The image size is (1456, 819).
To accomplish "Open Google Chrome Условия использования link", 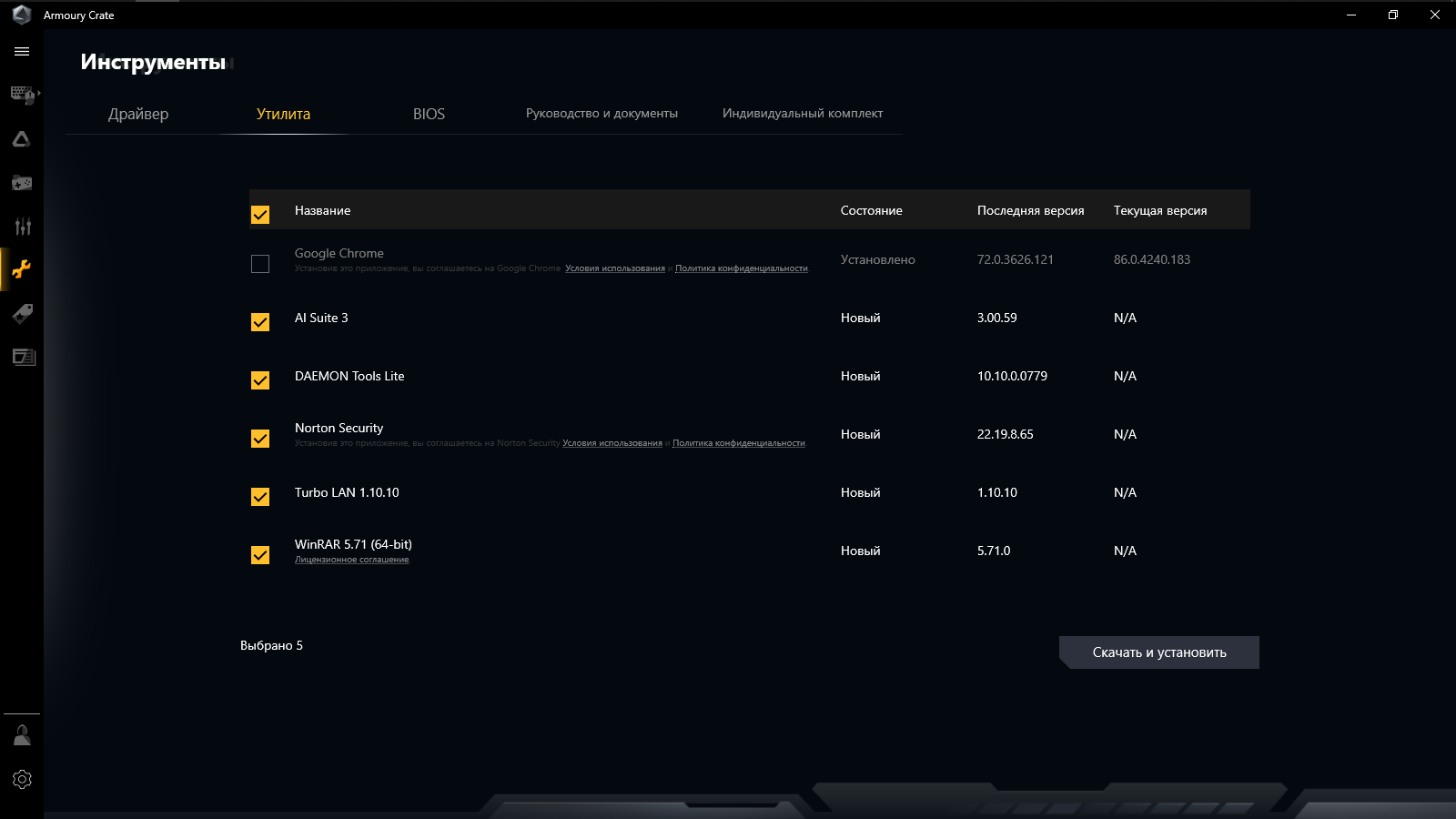I will (x=615, y=268).
